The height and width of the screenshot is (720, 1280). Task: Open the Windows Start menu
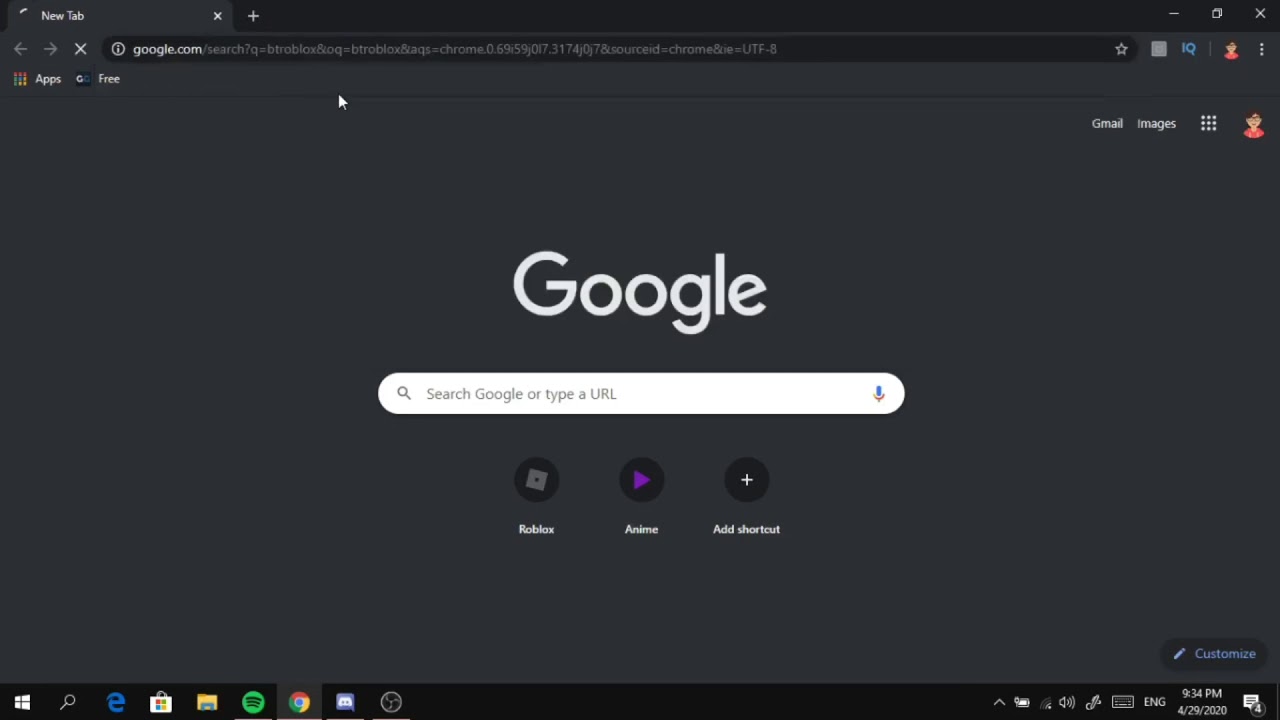point(22,702)
